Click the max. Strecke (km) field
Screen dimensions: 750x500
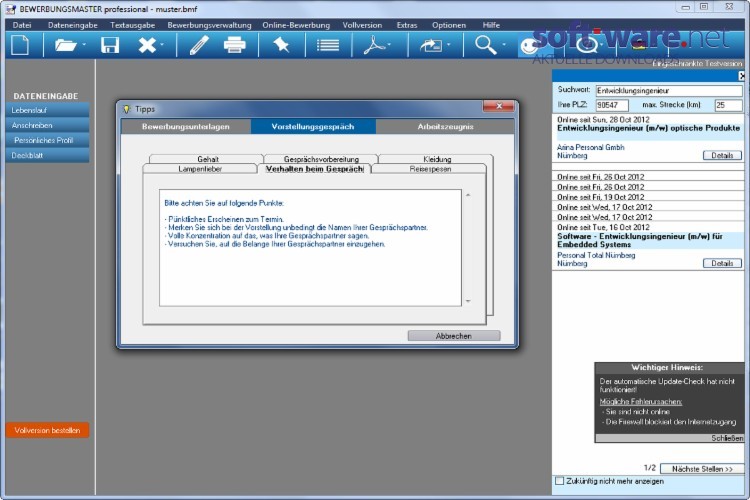click(728, 105)
